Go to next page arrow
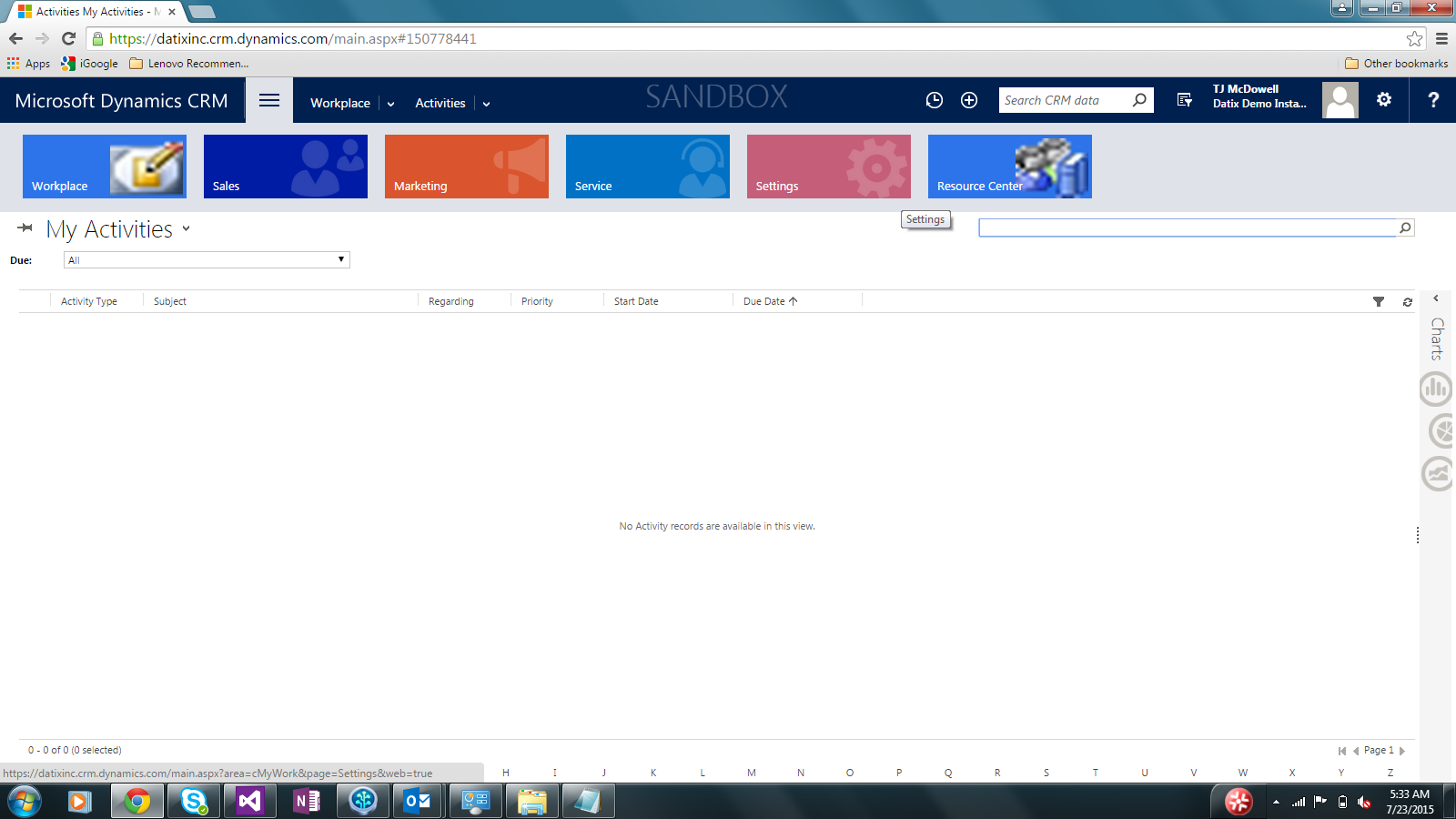The height and width of the screenshot is (819, 1456). [x=1402, y=751]
